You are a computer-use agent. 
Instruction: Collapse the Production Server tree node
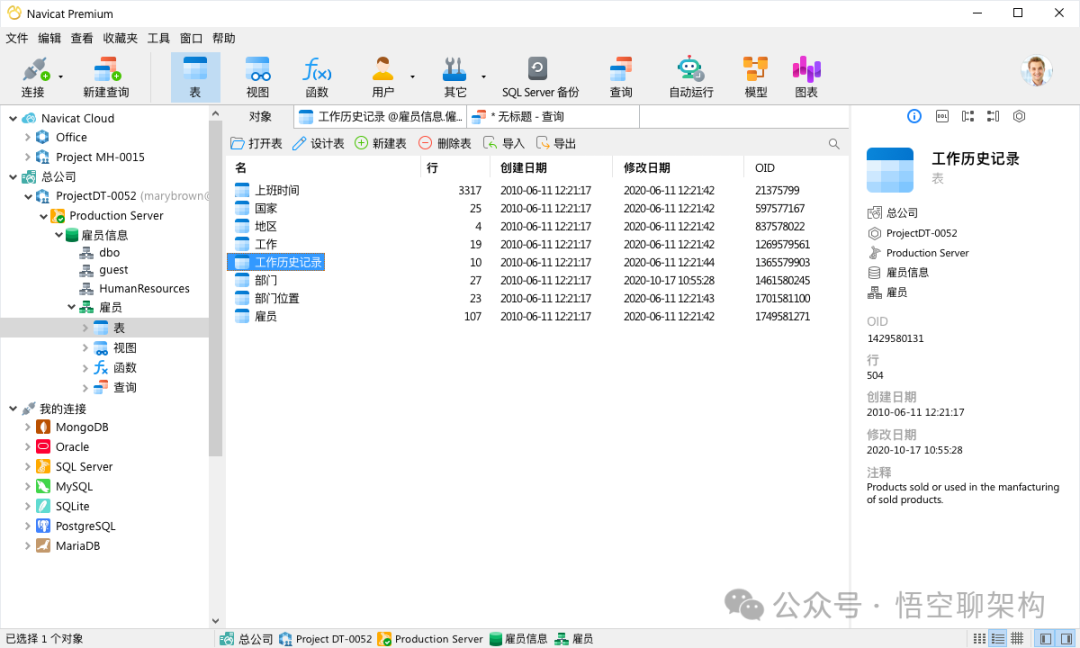pyautogui.click(x=43, y=215)
